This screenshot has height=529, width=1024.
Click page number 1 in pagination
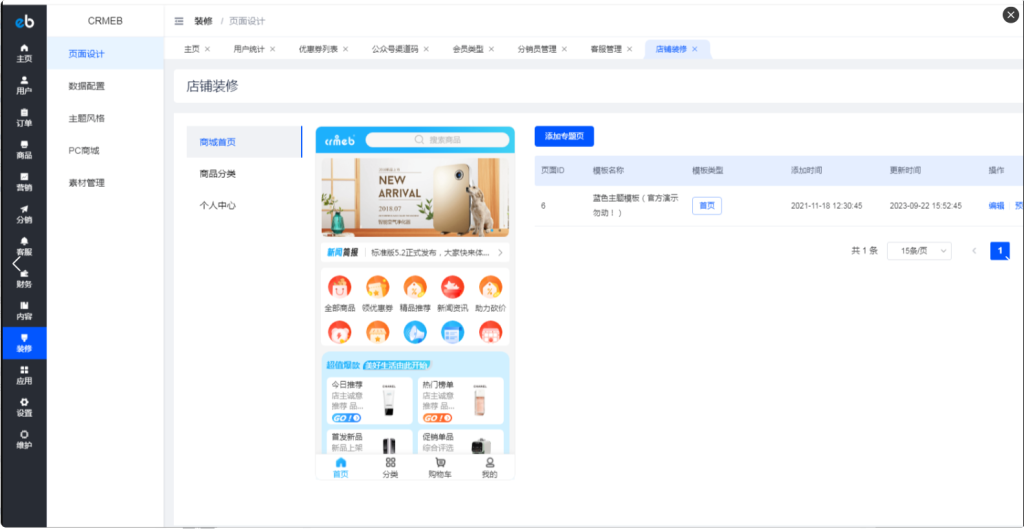coord(1000,251)
